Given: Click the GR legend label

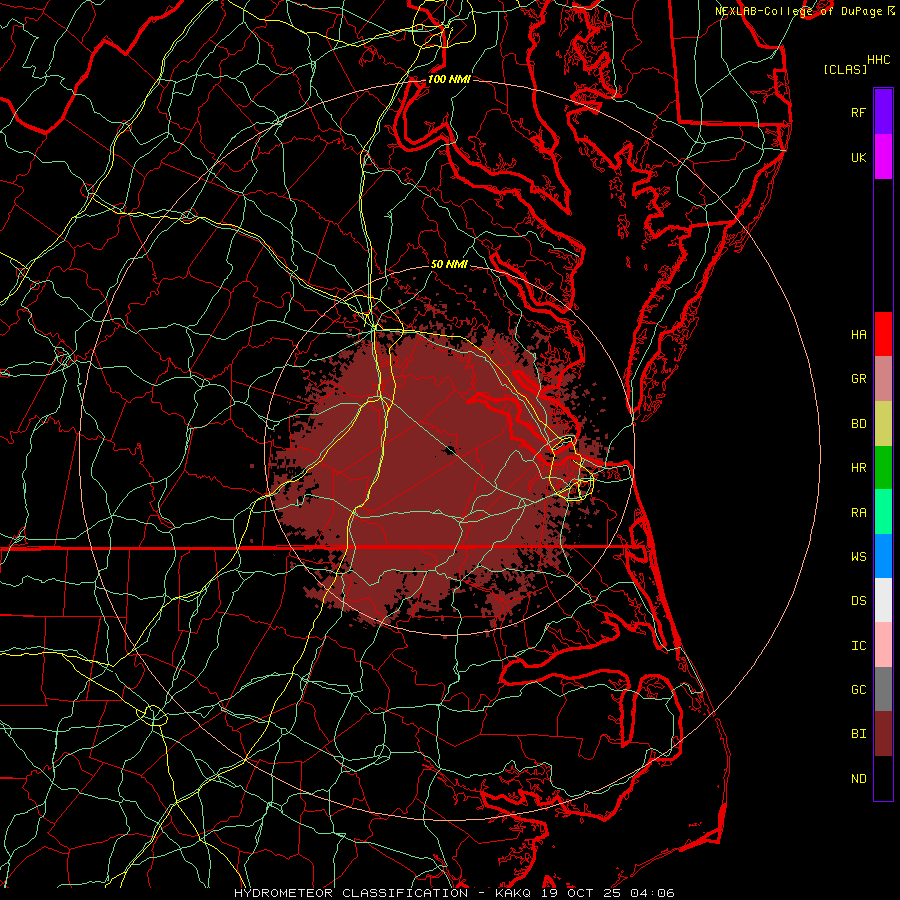Looking at the screenshot, I should point(859,379).
